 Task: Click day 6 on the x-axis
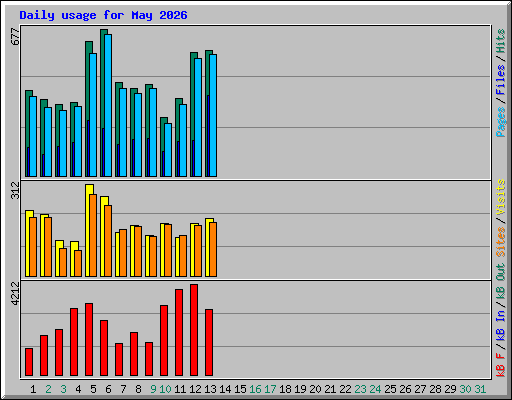[x=108, y=389]
